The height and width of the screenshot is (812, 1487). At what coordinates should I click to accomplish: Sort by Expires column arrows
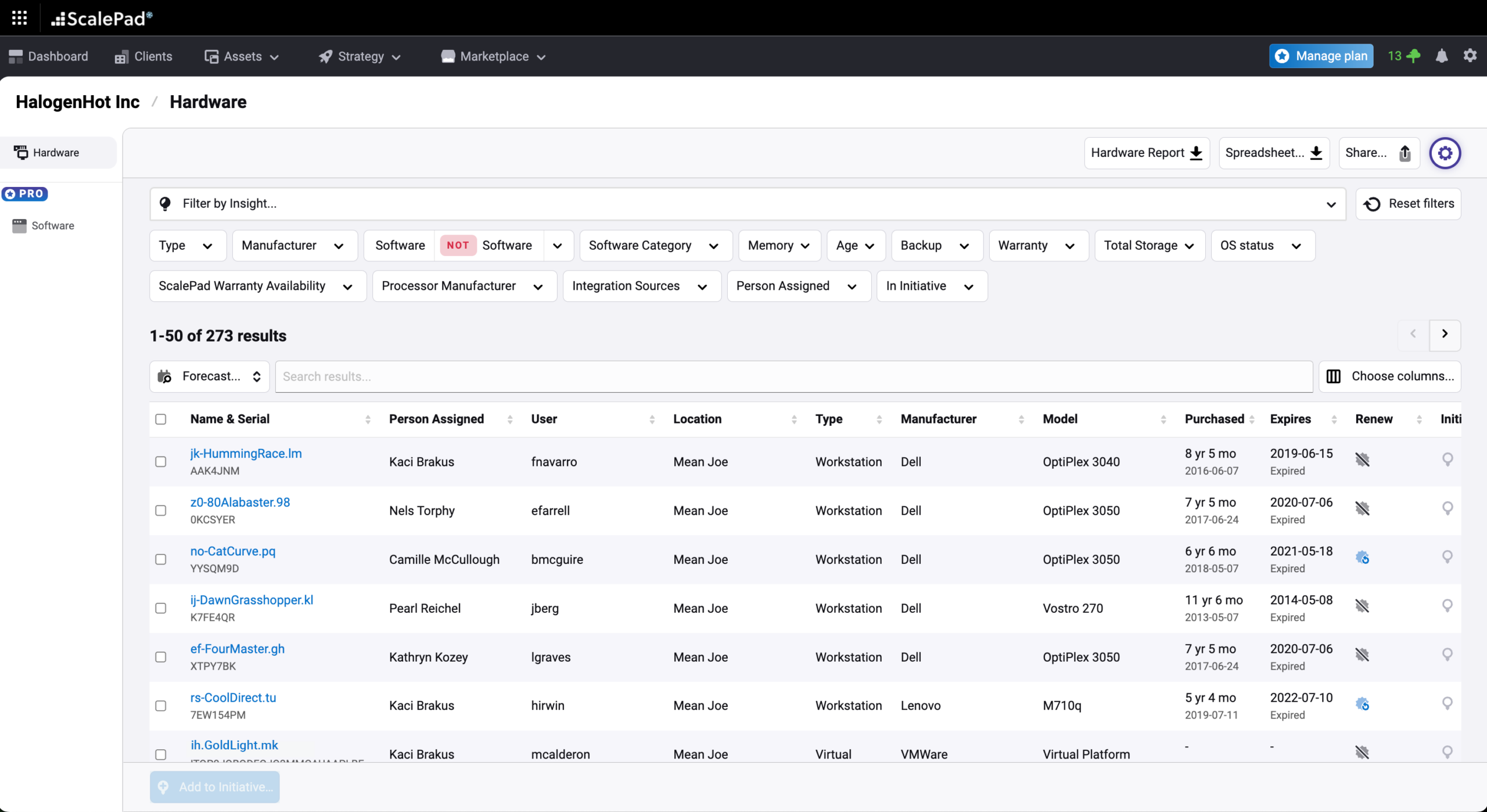[x=1334, y=419]
